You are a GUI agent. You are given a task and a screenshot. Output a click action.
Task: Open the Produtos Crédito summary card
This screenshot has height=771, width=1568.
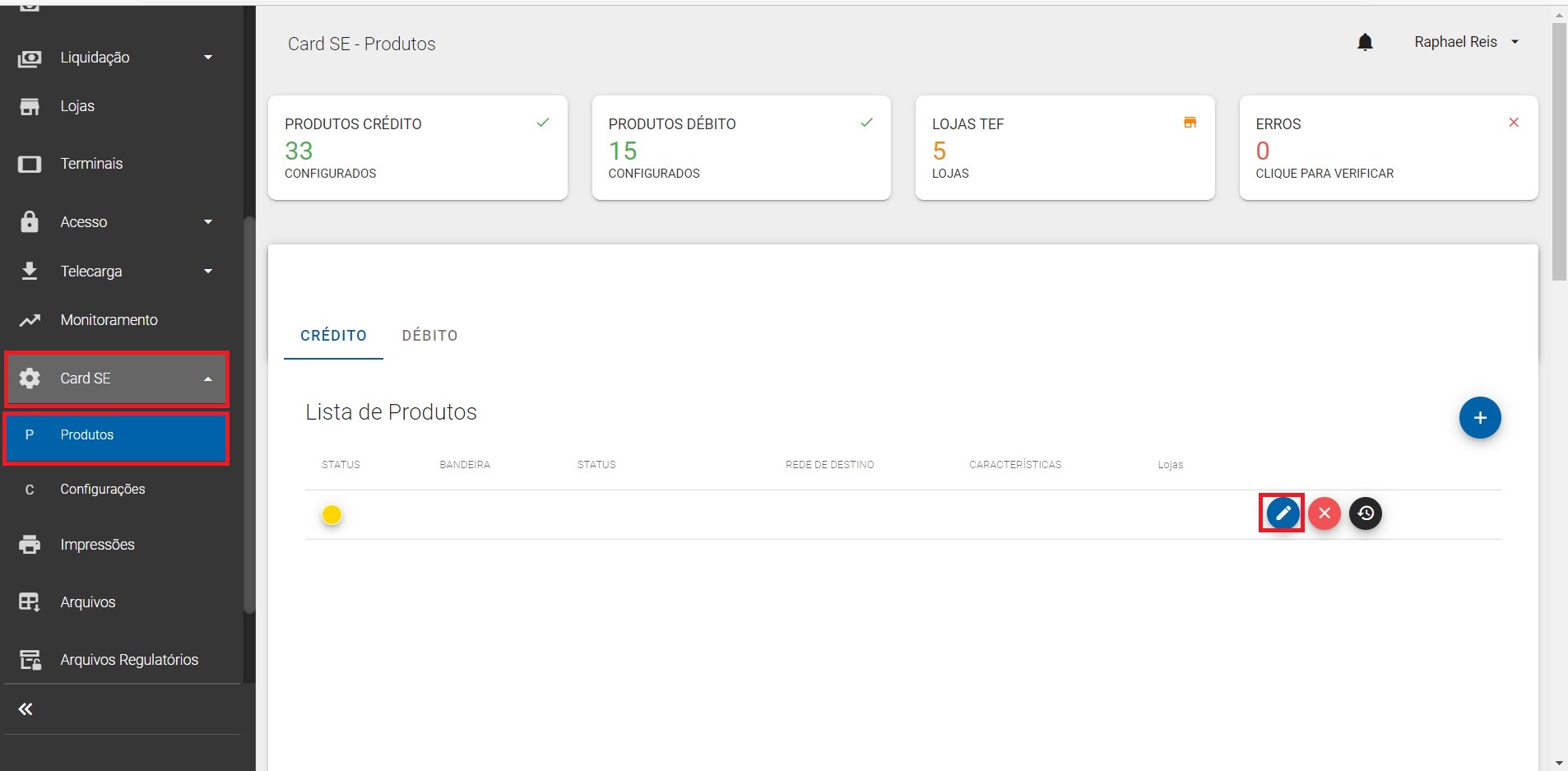pyautogui.click(x=417, y=148)
